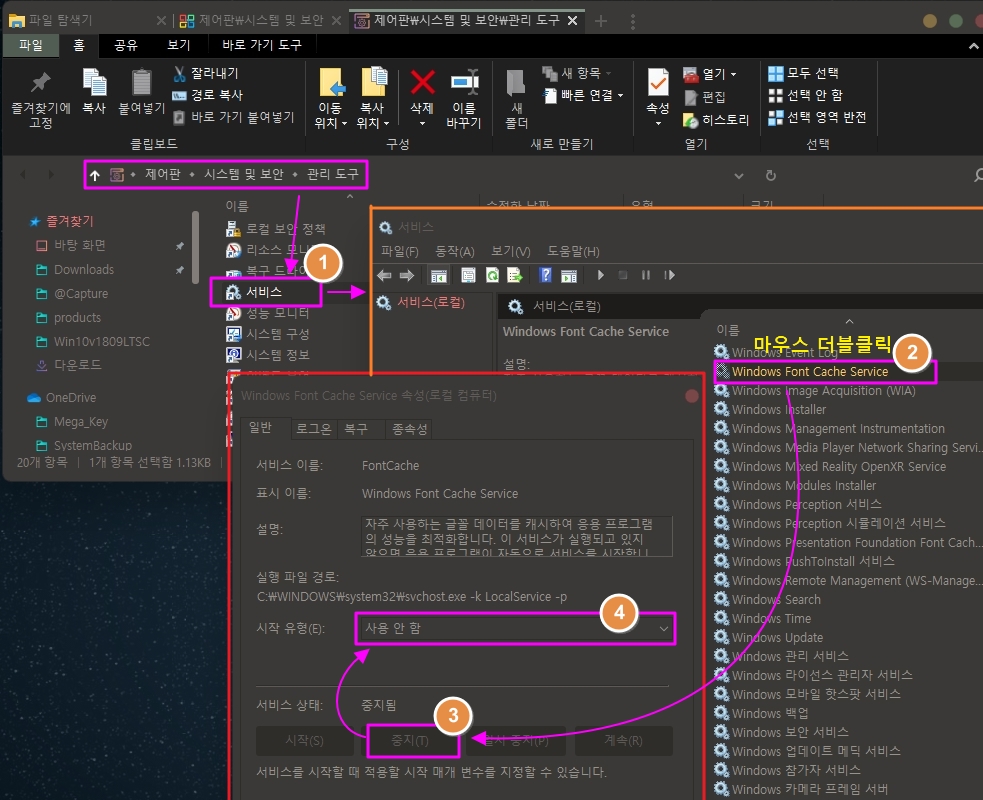Restart service via Services toolbar restart icon
Screen dimensions: 983x800
[x=670, y=275]
